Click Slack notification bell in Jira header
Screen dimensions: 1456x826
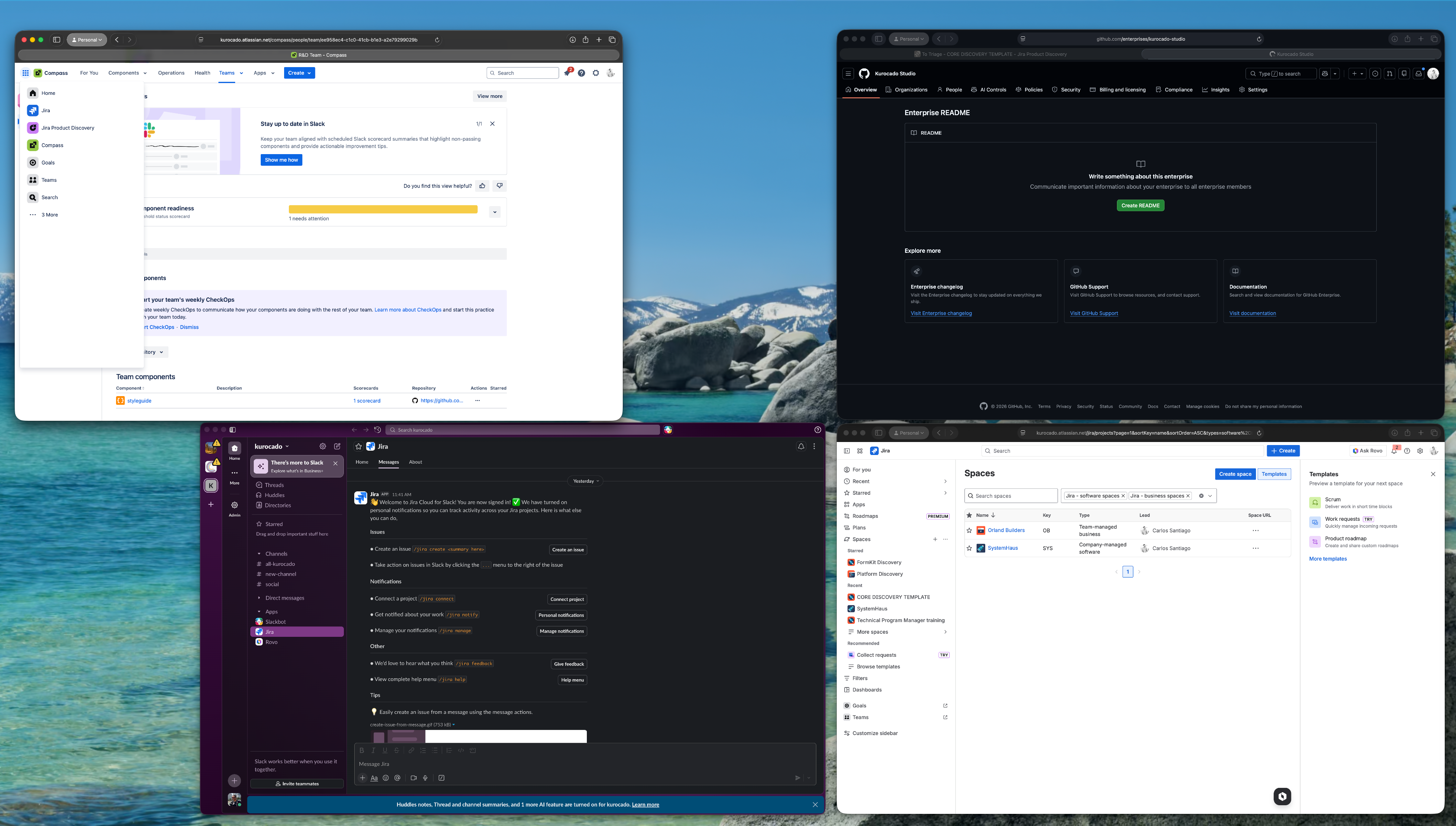coord(801,446)
